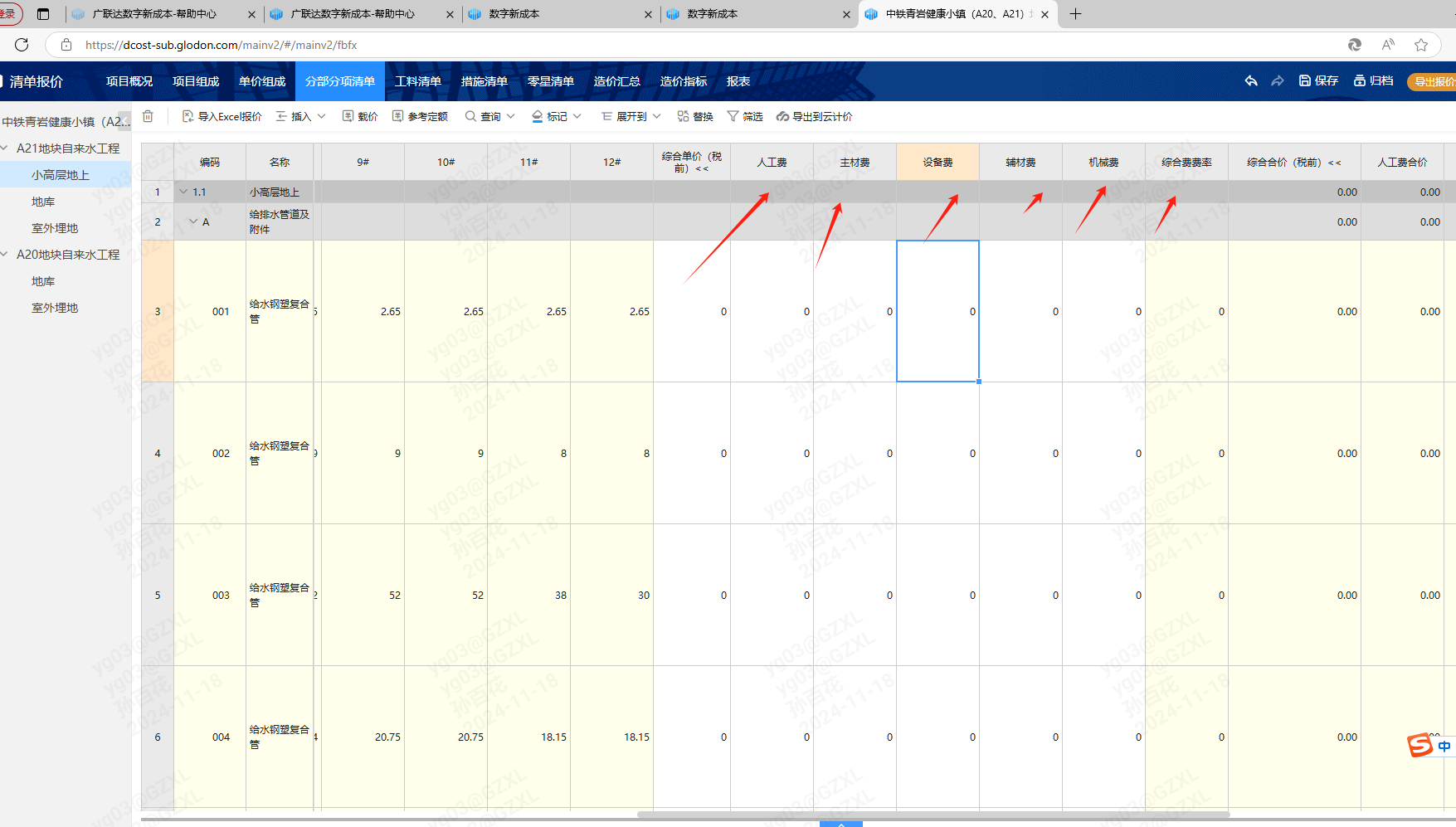Screen dimensions: 1456x827
Task: Click 导出到云计价 cloud export
Action: (x=815, y=116)
